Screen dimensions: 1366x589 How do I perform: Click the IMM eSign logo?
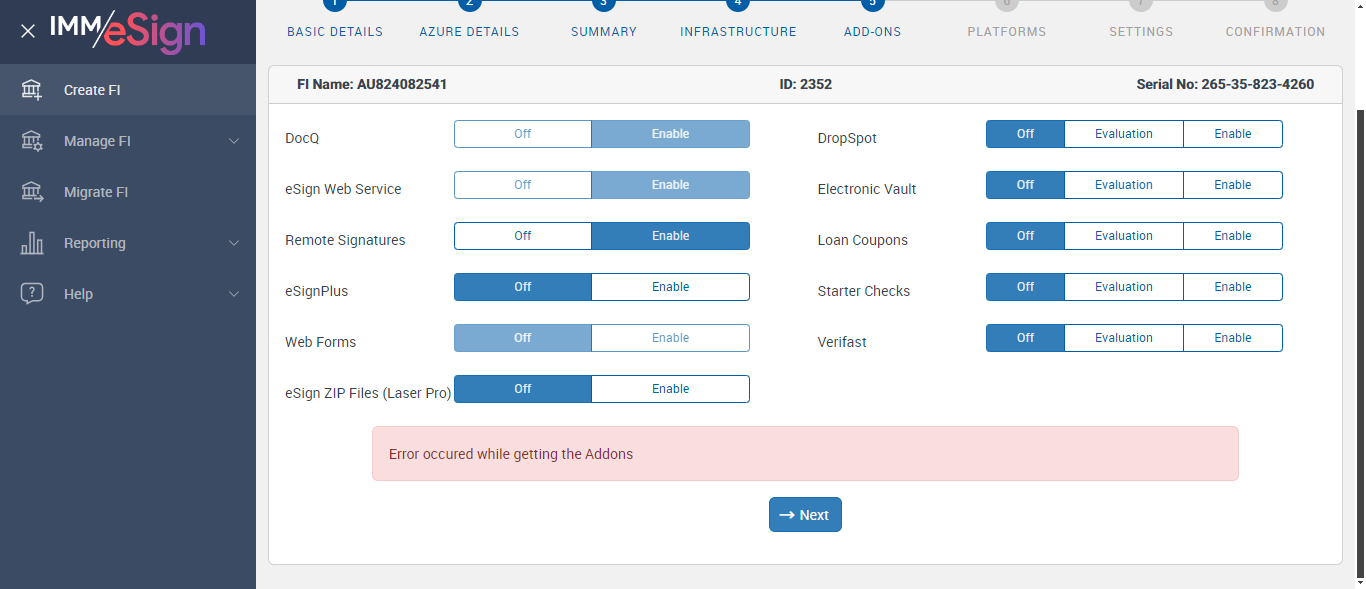tap(127, 31)
